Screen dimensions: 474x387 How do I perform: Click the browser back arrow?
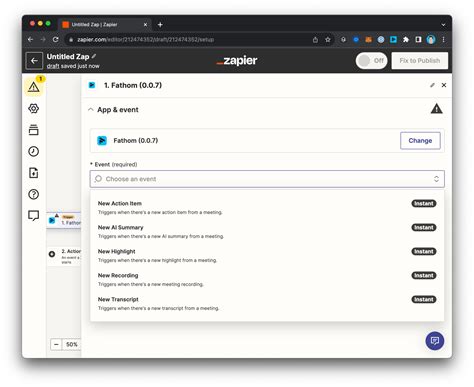coord(31,39)
